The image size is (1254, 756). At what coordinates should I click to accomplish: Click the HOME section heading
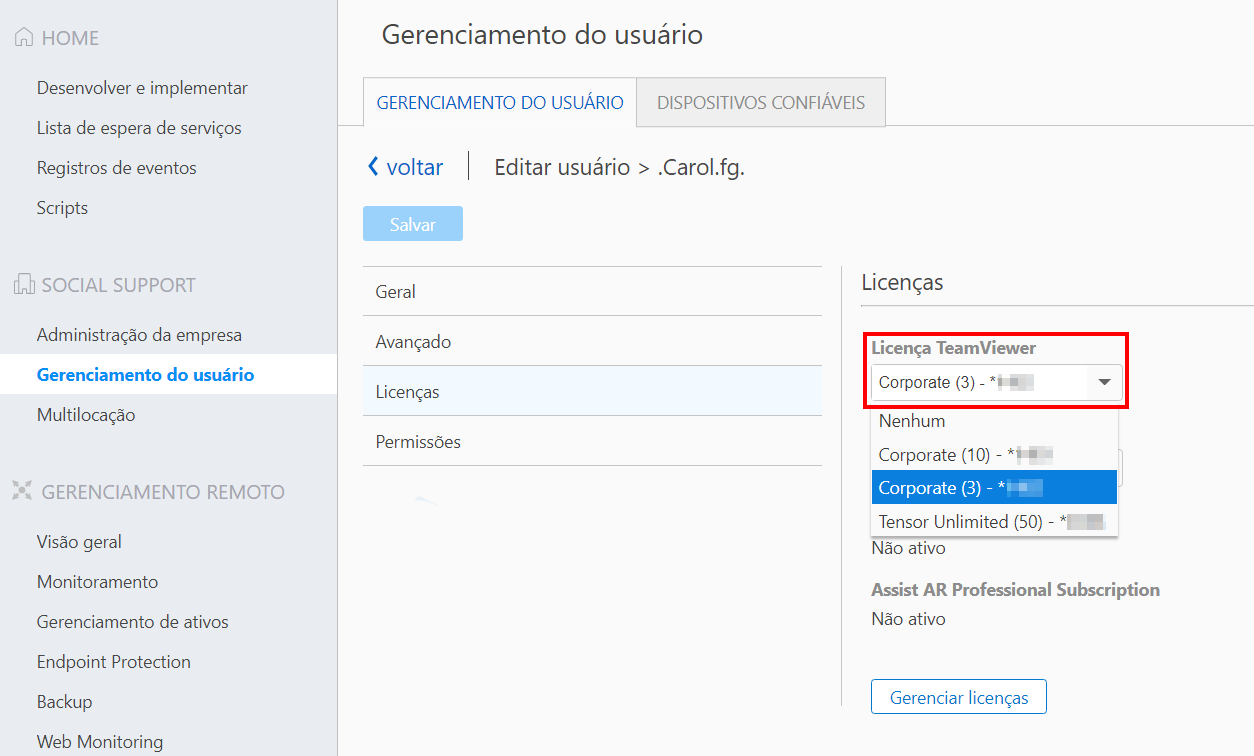[70, 38]
